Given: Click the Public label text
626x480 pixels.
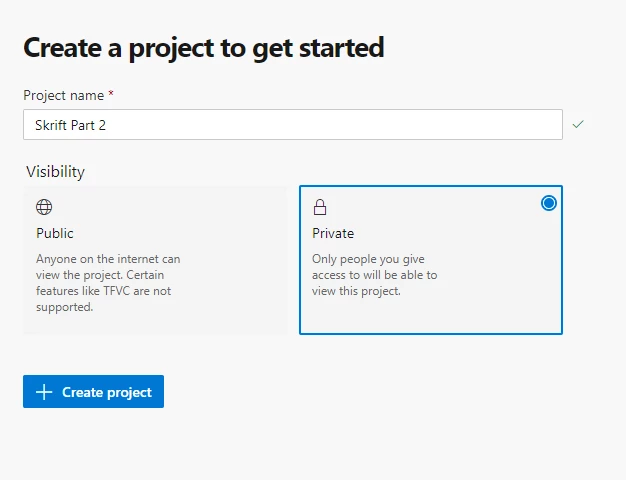Looking at the screenshot, I should 55,233.
